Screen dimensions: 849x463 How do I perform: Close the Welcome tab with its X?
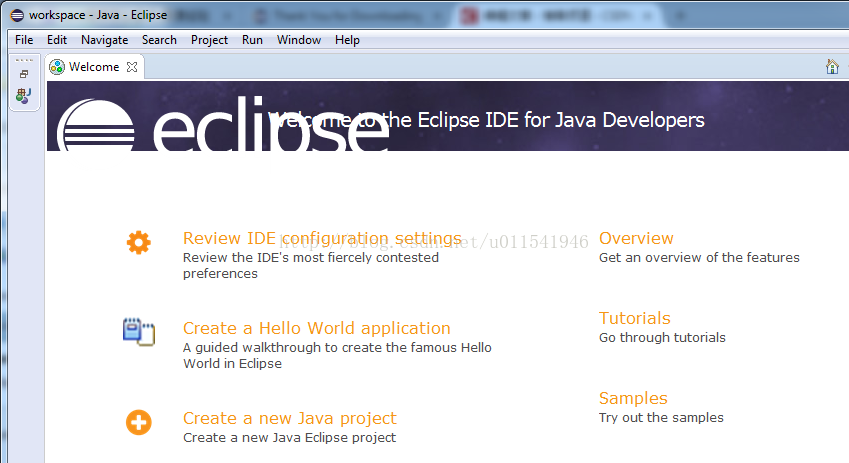coord(132,67)
